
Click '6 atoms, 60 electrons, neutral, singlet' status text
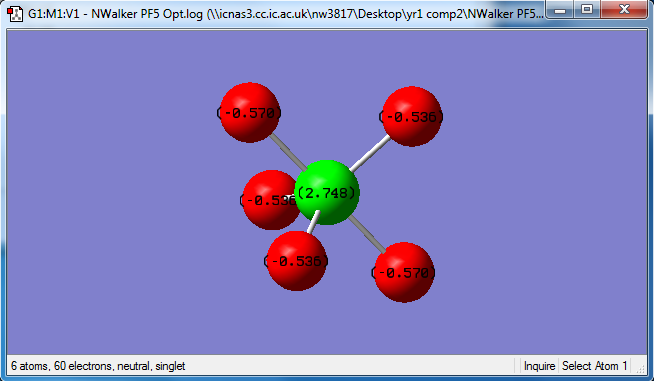coord(98,366)
